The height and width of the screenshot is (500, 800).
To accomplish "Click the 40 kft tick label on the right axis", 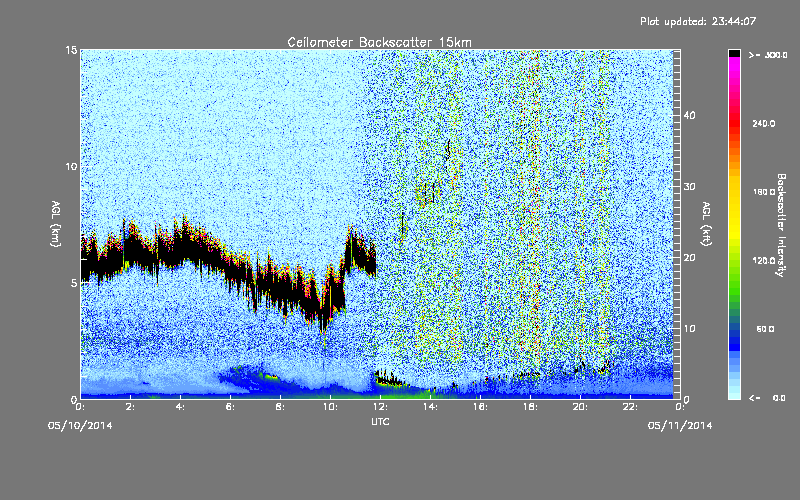I will (x=689, y=115).
